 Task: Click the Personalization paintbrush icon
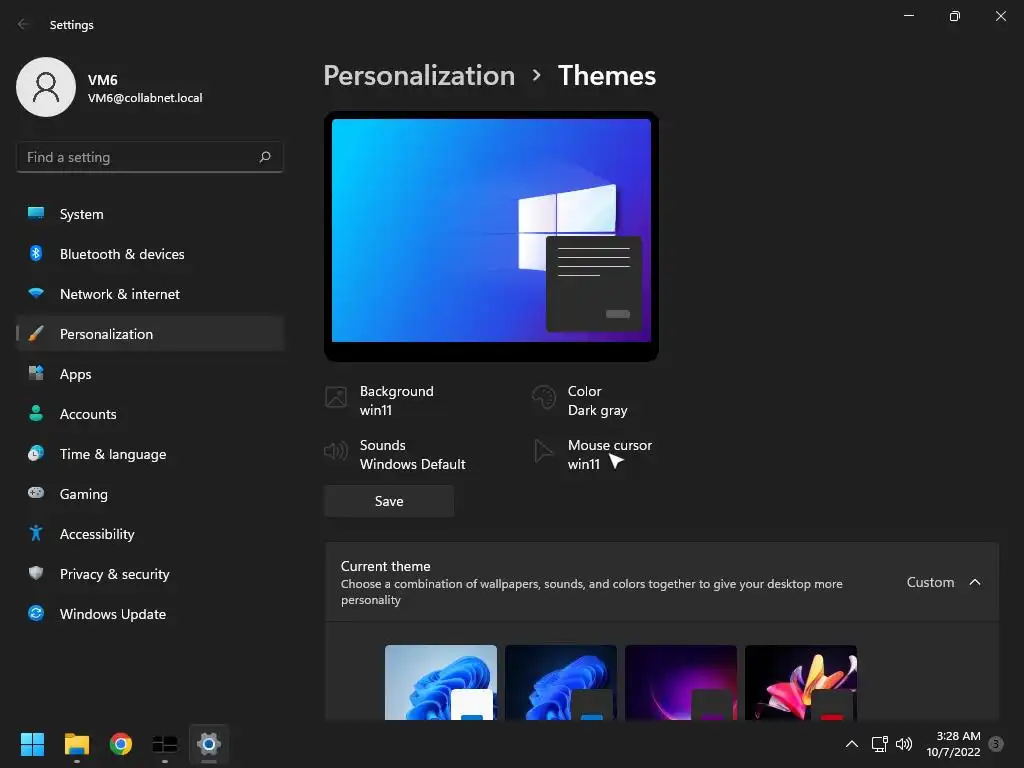coord(36,334)
